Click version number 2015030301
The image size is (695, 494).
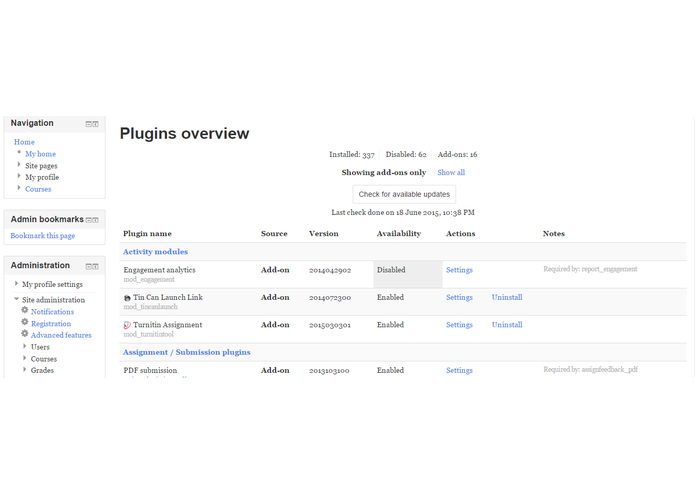click(330, 325)
